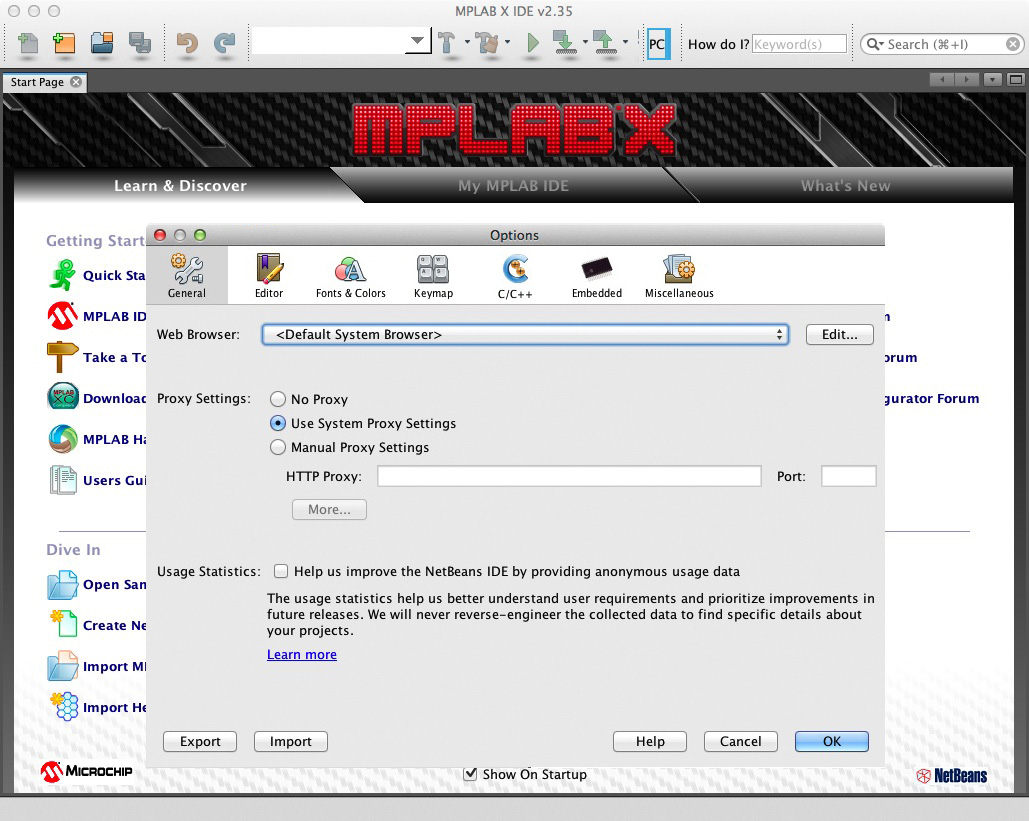Select the Keymap options category

(433, 275)
